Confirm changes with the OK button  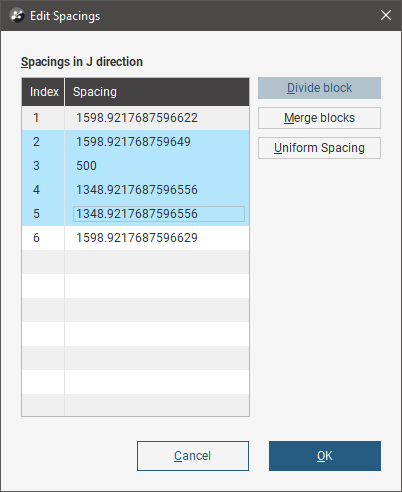click(x=325, y=456)
